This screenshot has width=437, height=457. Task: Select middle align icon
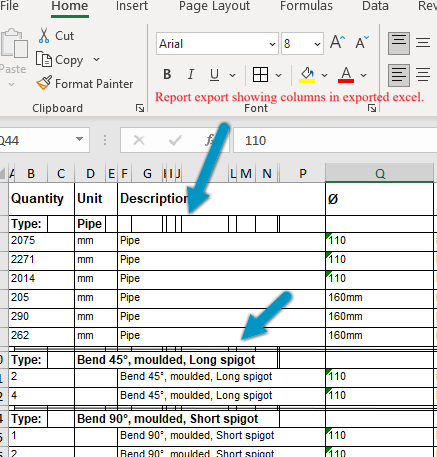423,43
